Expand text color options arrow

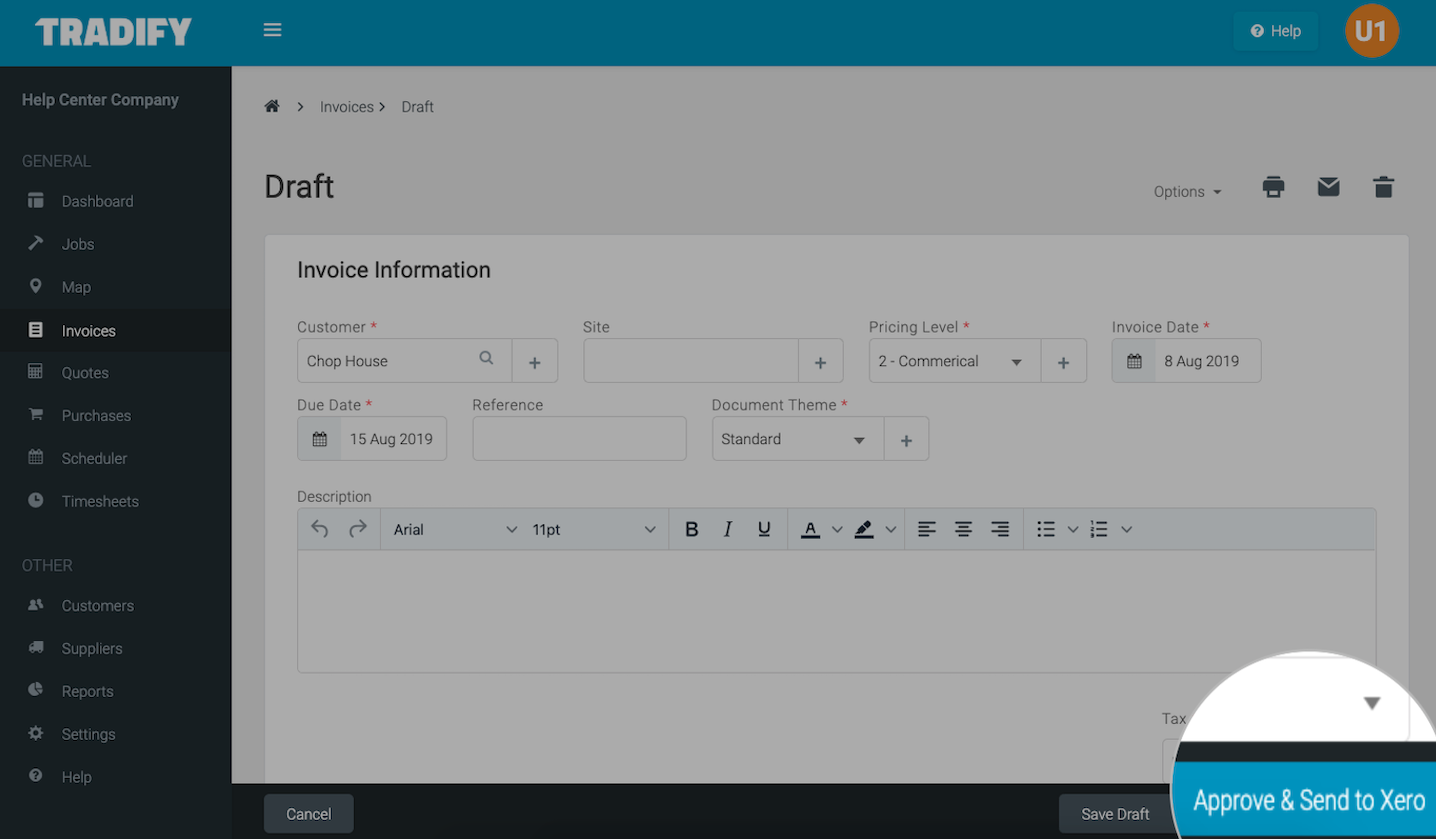(x=837, y=529)
